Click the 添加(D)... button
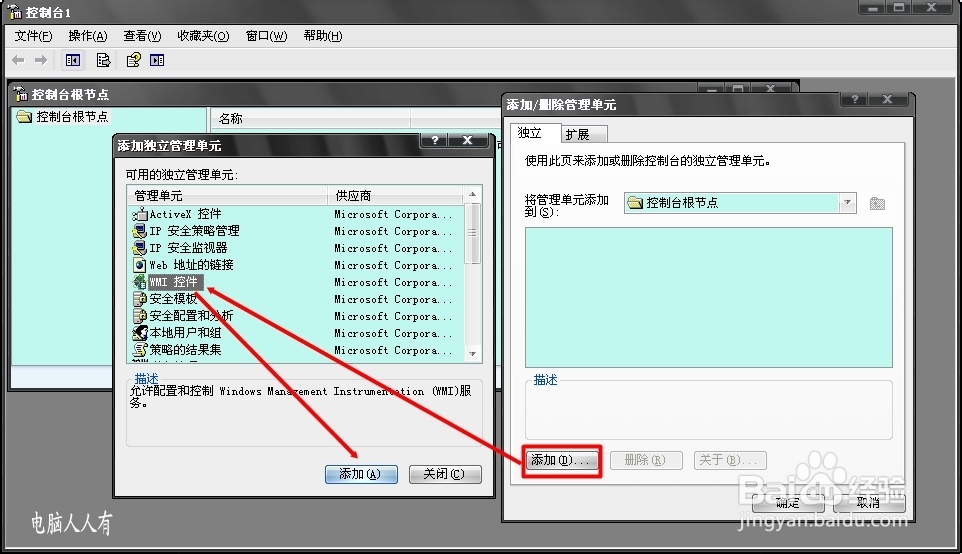 (561, 460)
